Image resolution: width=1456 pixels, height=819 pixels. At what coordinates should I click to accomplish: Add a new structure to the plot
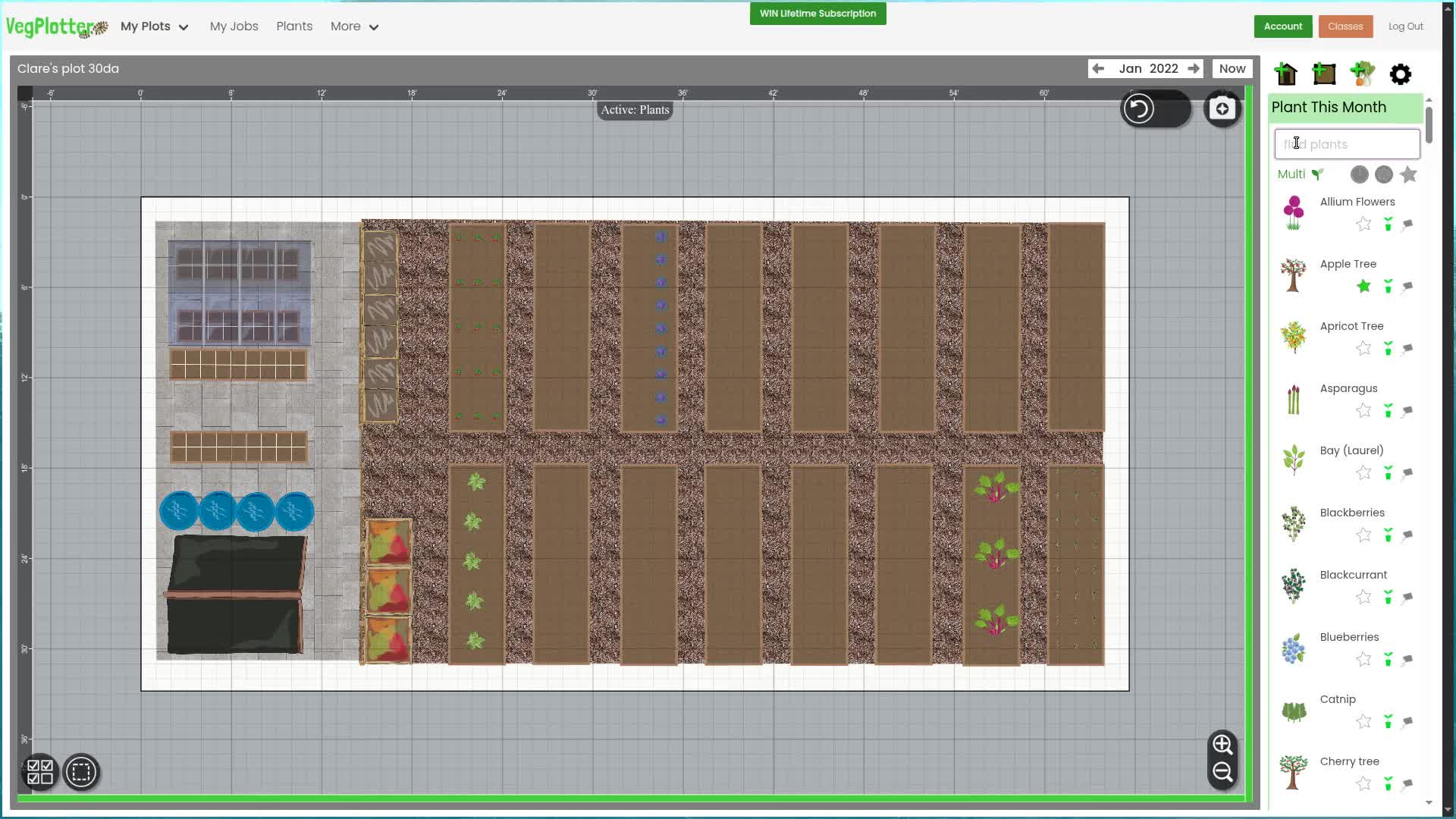pyautogui.click(x=1288, y=74)
